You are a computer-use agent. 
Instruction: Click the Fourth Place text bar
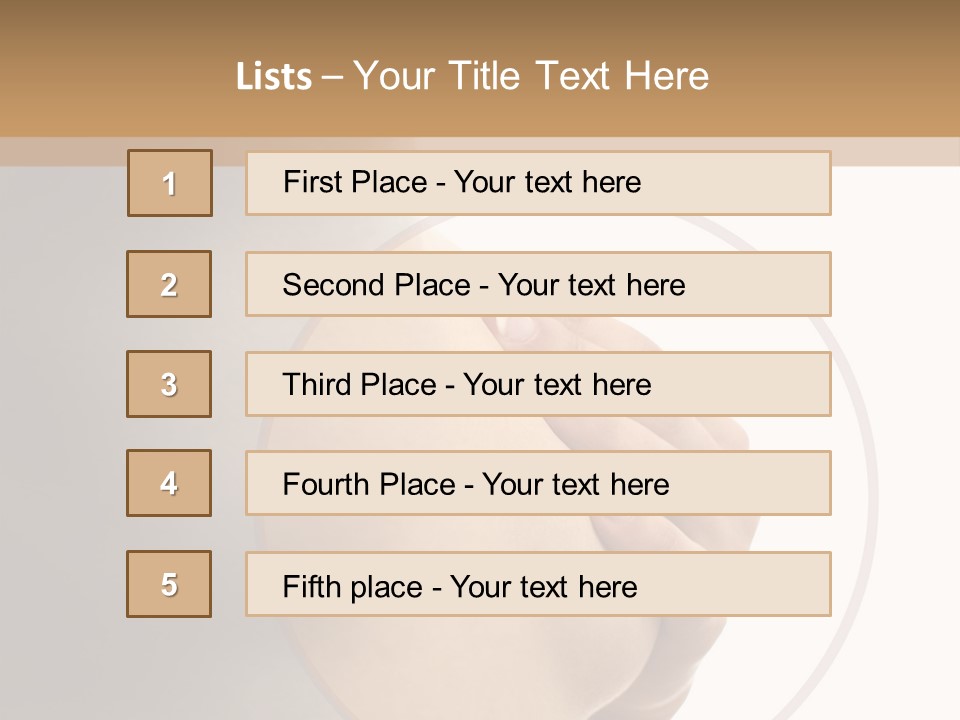538,483
